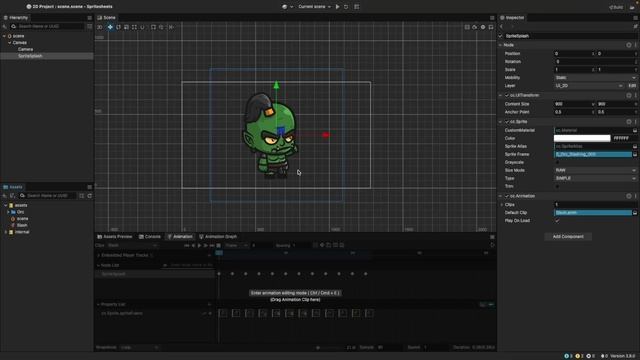Stop the animation clip playback
Viewport: 640px width, 360px height.
(x=219, y=246)
